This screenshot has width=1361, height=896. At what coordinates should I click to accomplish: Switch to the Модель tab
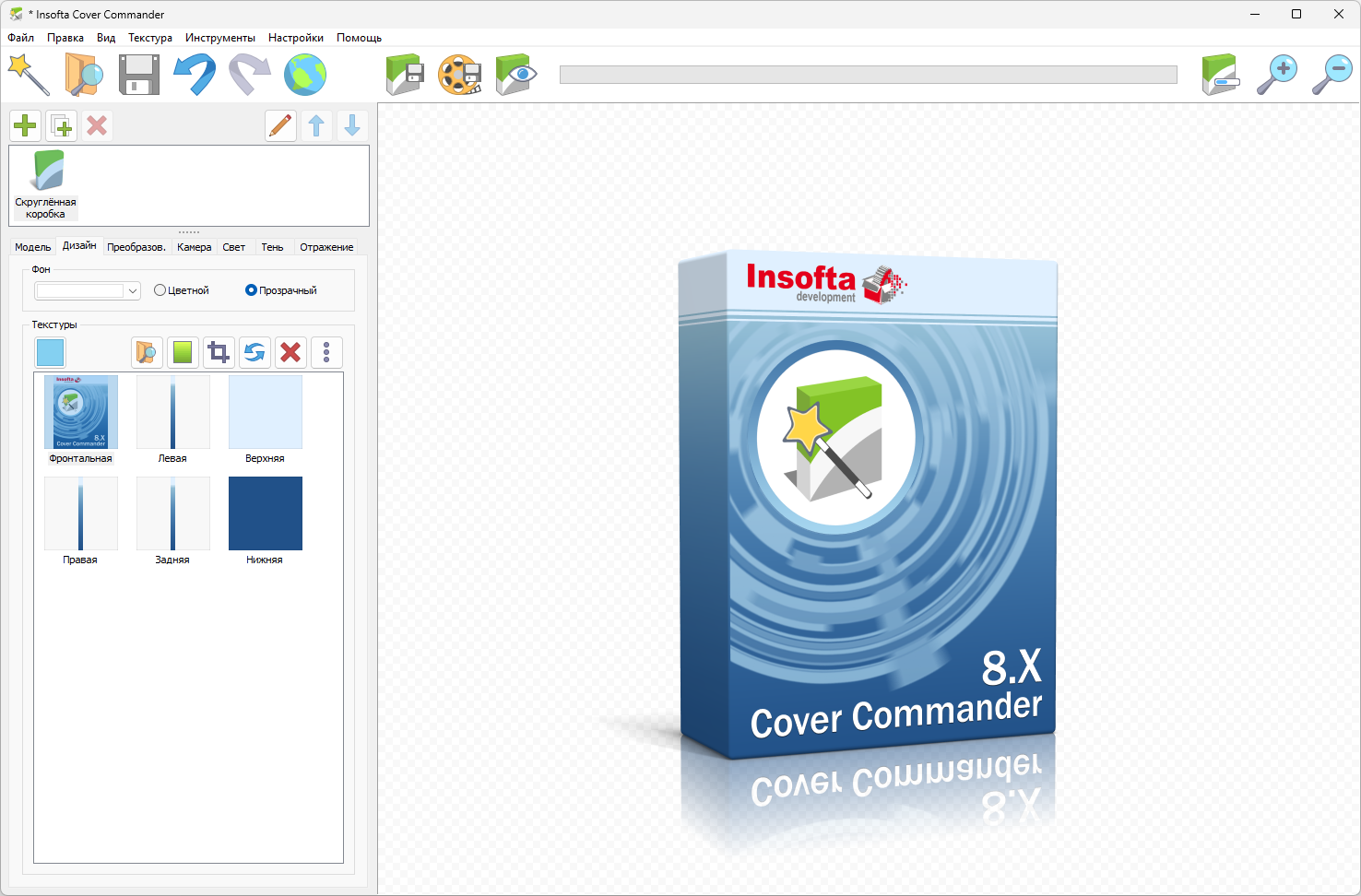click(x=33, y=247)
